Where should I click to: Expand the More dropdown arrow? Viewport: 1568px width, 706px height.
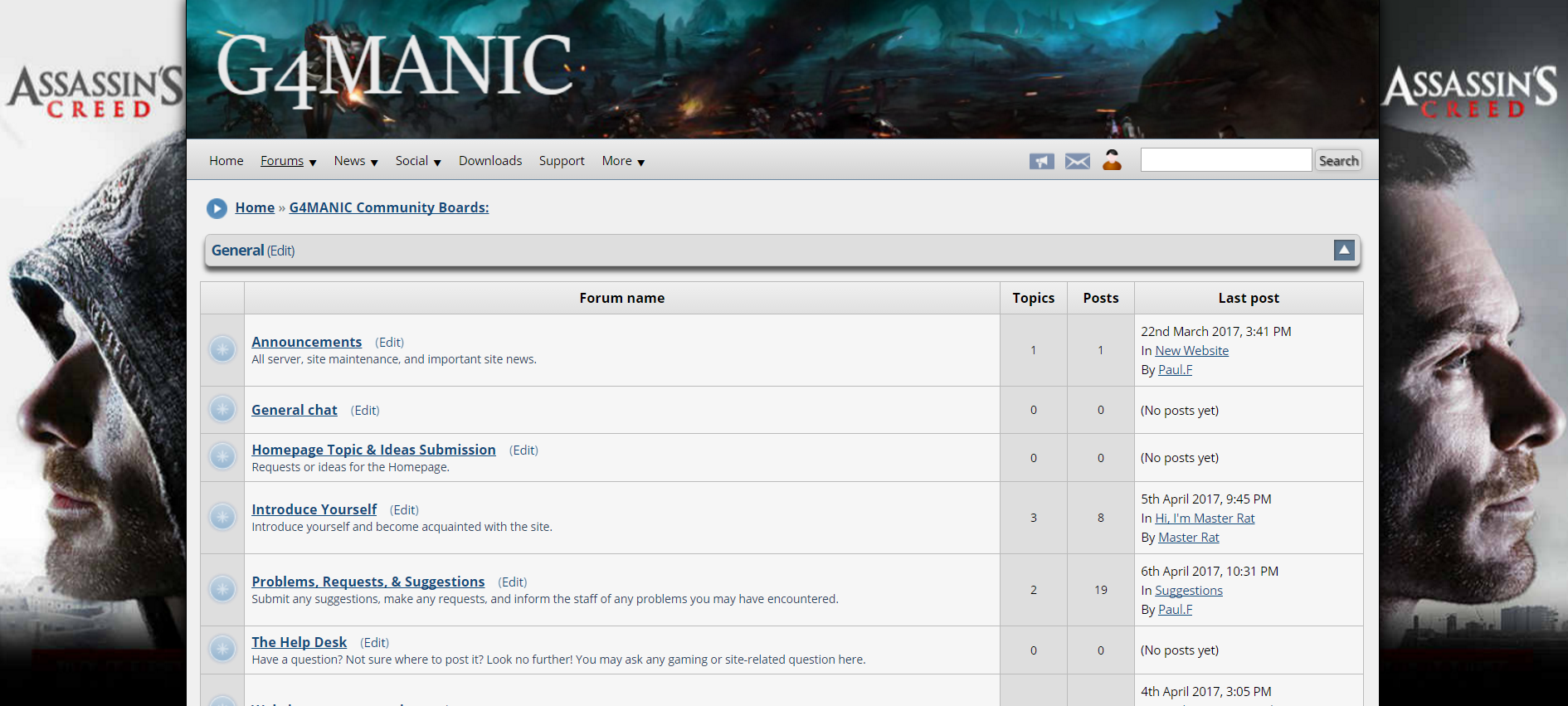click(x=641, y=163)
